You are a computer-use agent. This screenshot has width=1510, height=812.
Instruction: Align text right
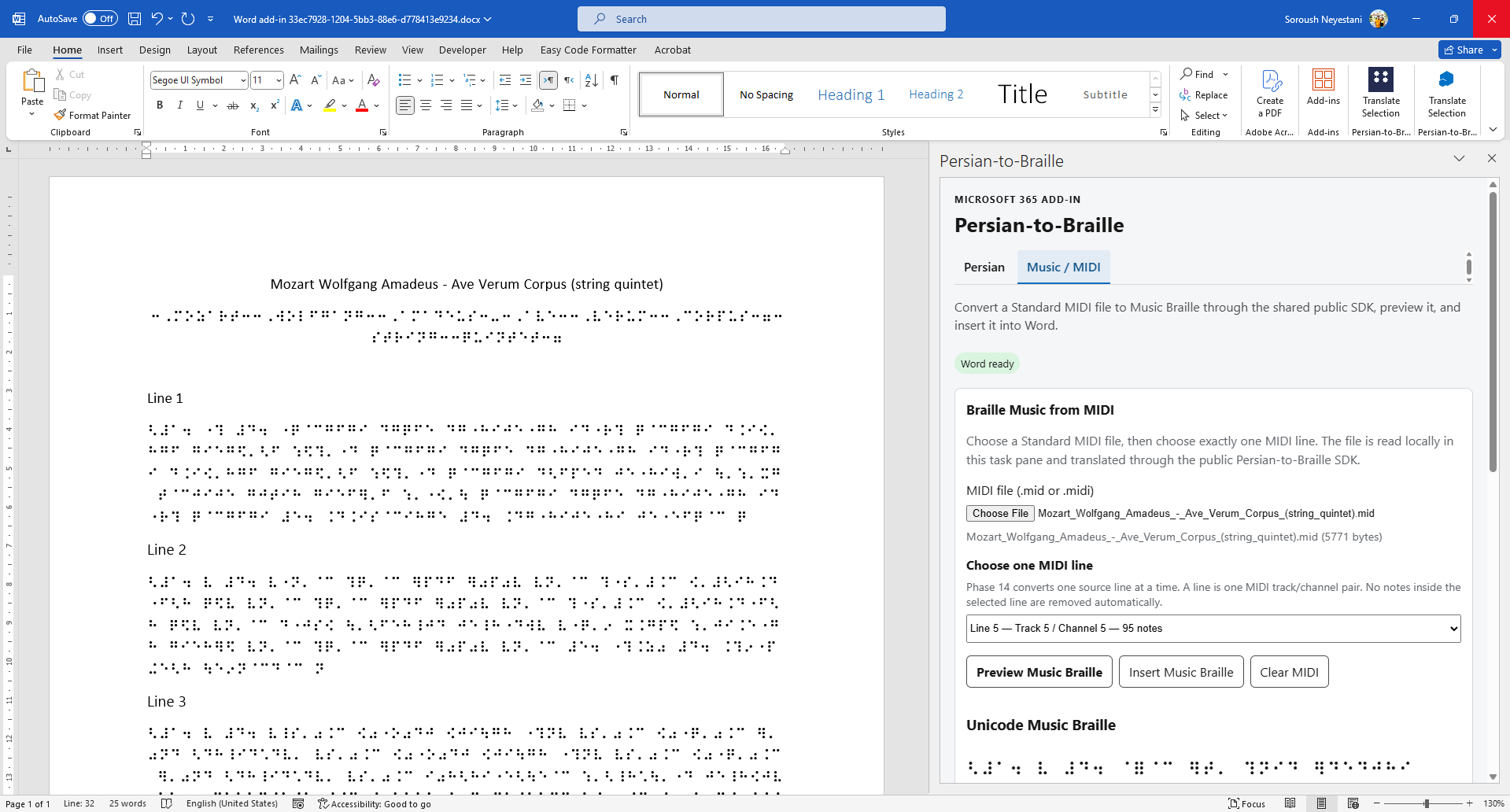pos(446,105)
